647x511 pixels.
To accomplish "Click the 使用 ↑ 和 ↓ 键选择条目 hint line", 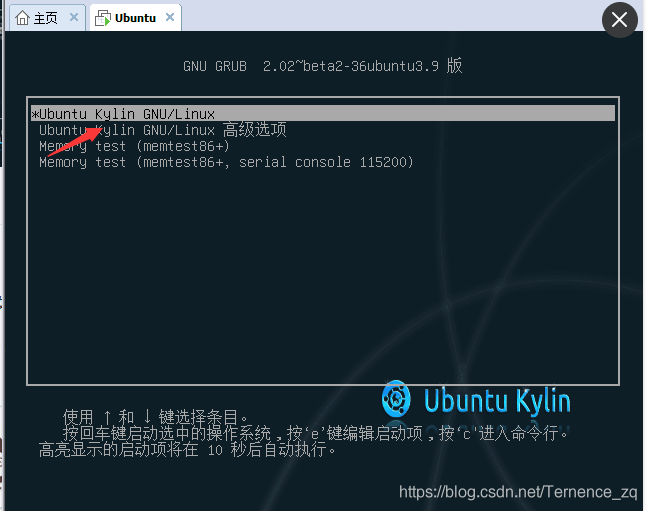I will [x=156, y=417].
